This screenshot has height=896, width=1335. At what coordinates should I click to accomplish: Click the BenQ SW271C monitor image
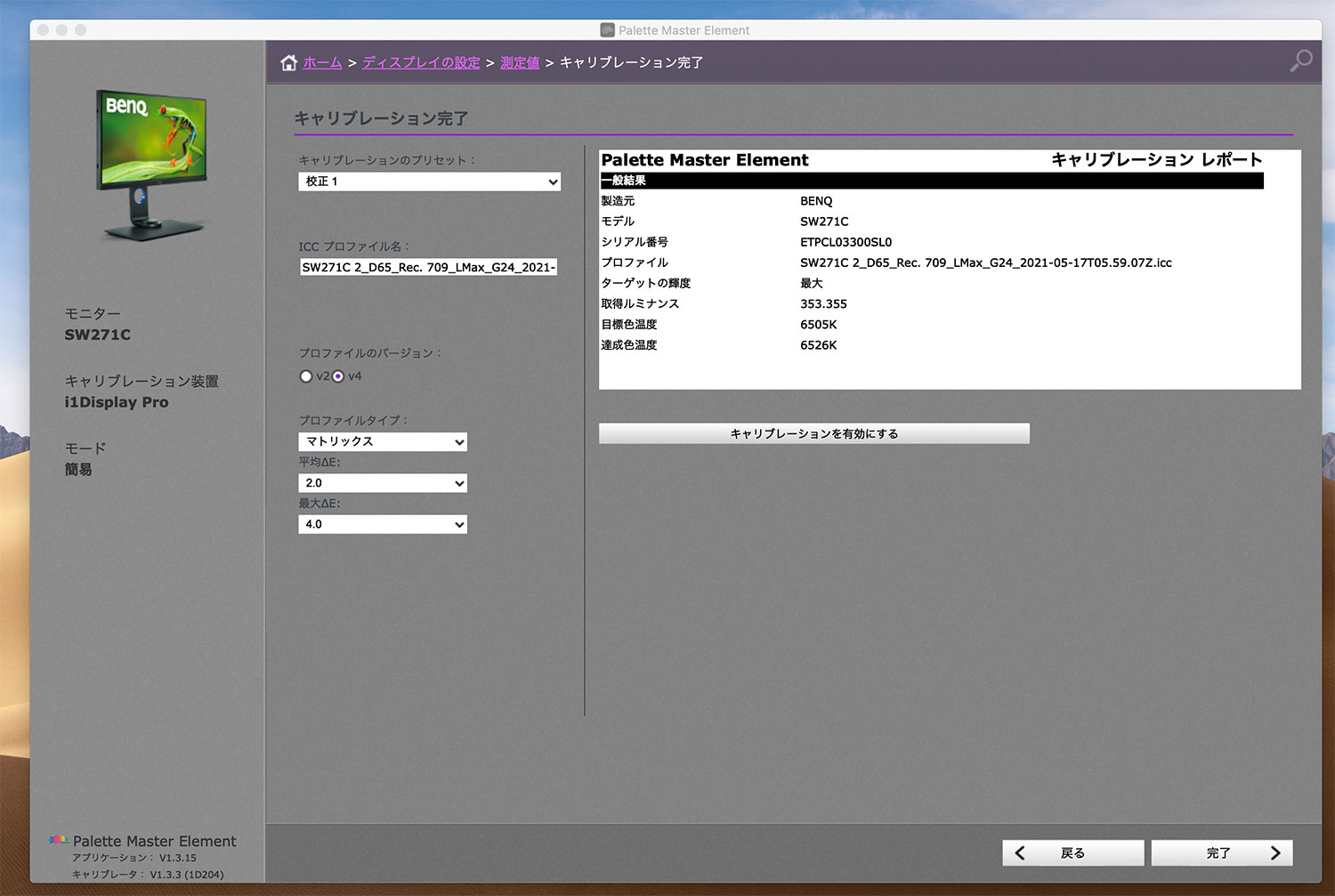[x=152, y=164]
